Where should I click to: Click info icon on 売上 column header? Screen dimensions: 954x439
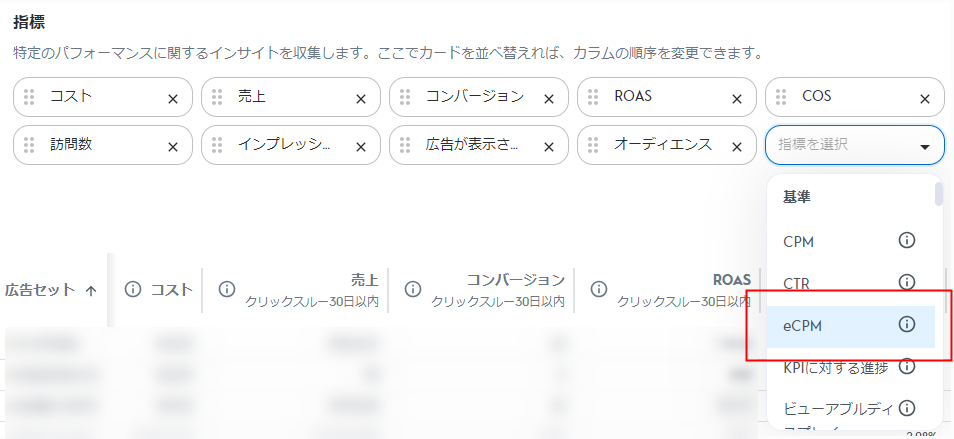[226, 289]
